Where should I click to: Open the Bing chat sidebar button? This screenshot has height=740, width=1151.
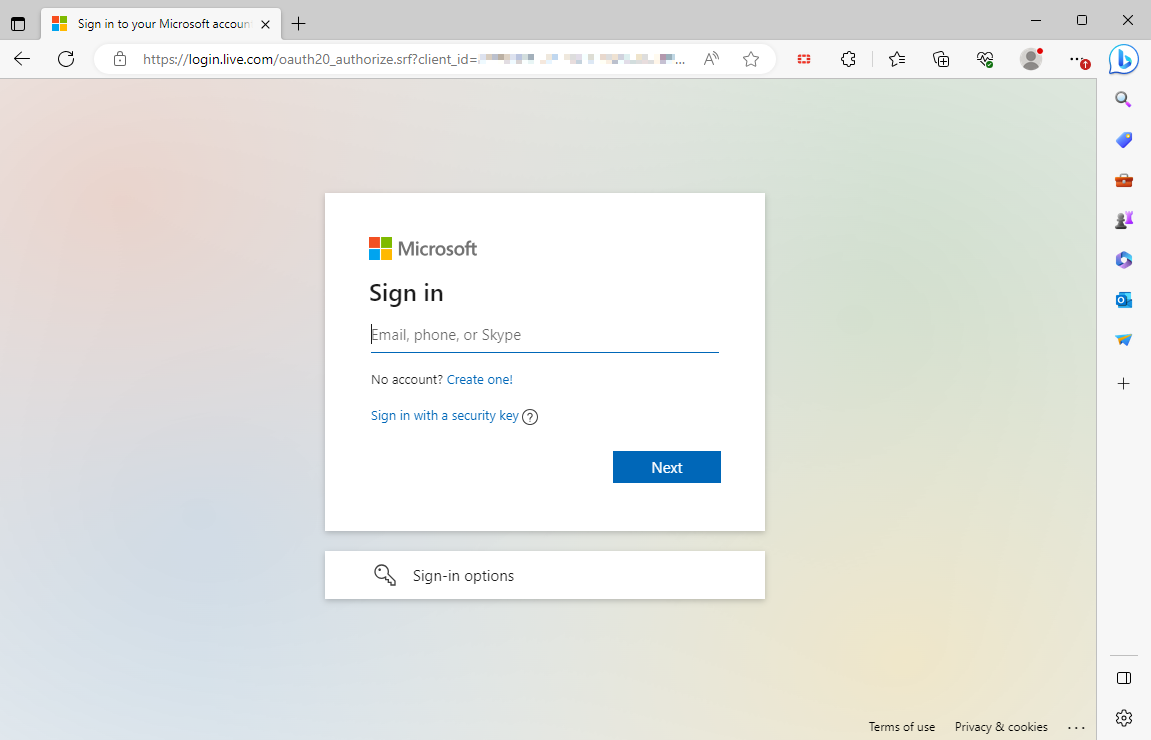(x=1123, y=59)
